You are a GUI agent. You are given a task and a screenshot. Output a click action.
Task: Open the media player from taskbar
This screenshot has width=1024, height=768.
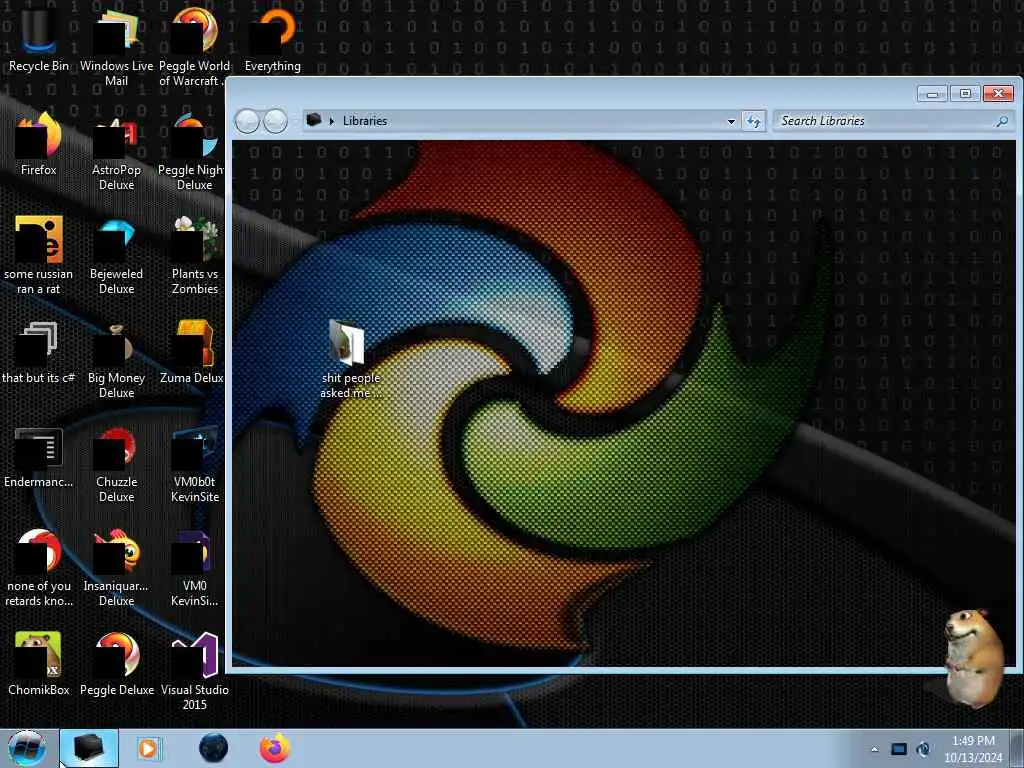148,748
